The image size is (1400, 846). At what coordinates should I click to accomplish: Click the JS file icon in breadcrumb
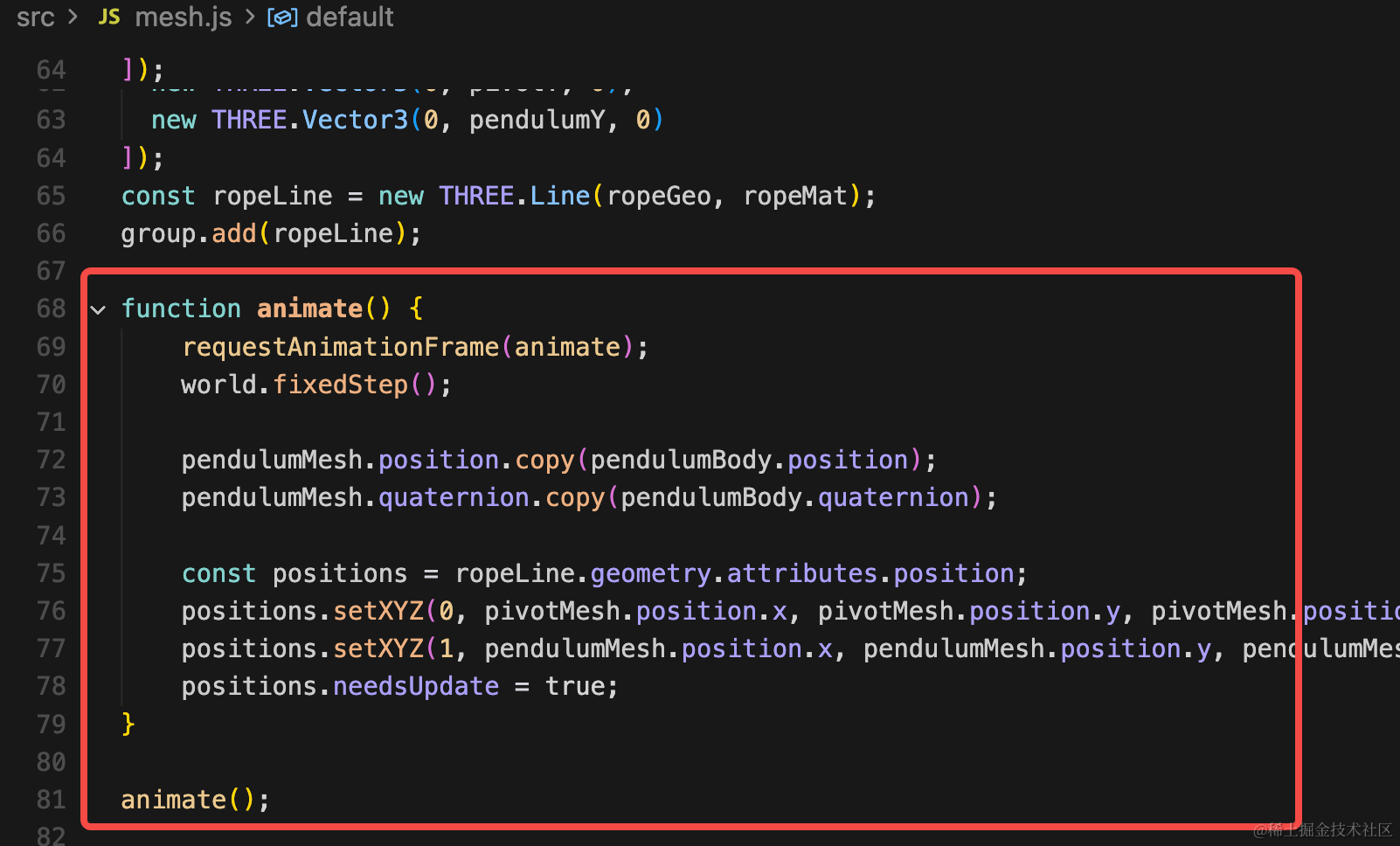pyautogui.click(x=109, y=17)
